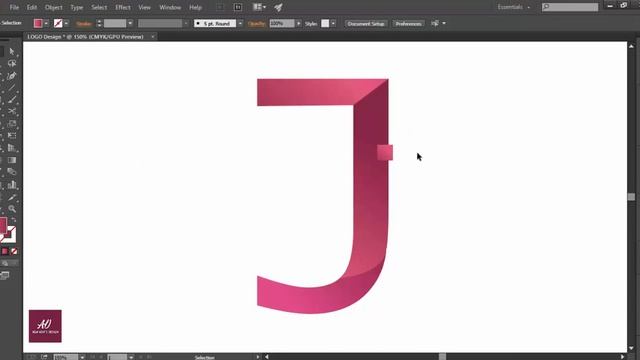Open the Essentials workspace switcher

tap(513, 7)
